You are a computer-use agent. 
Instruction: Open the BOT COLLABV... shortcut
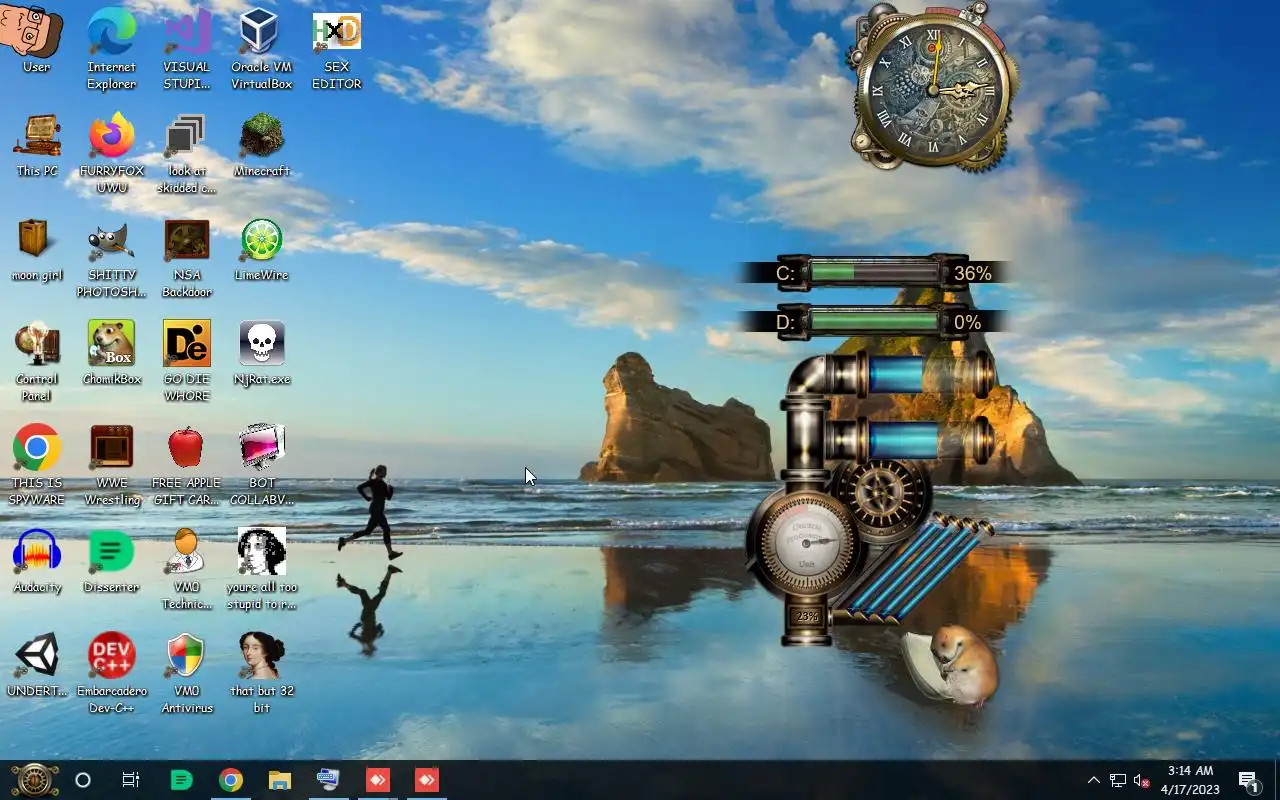(261, 466)
